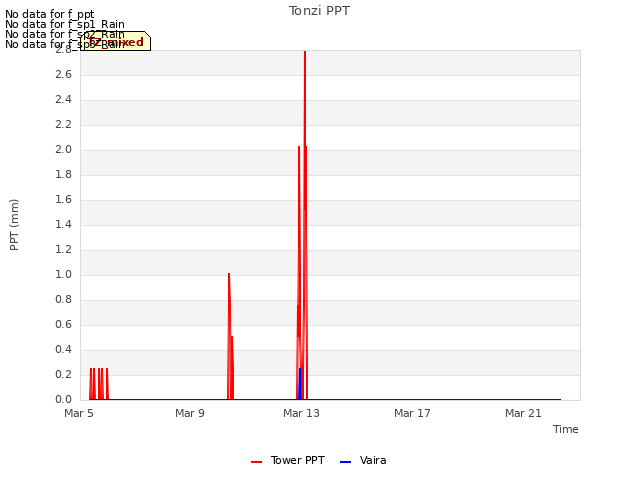Click the Time x-axis label
This screenshot has height=480, width=640.
tap(566, 429)
